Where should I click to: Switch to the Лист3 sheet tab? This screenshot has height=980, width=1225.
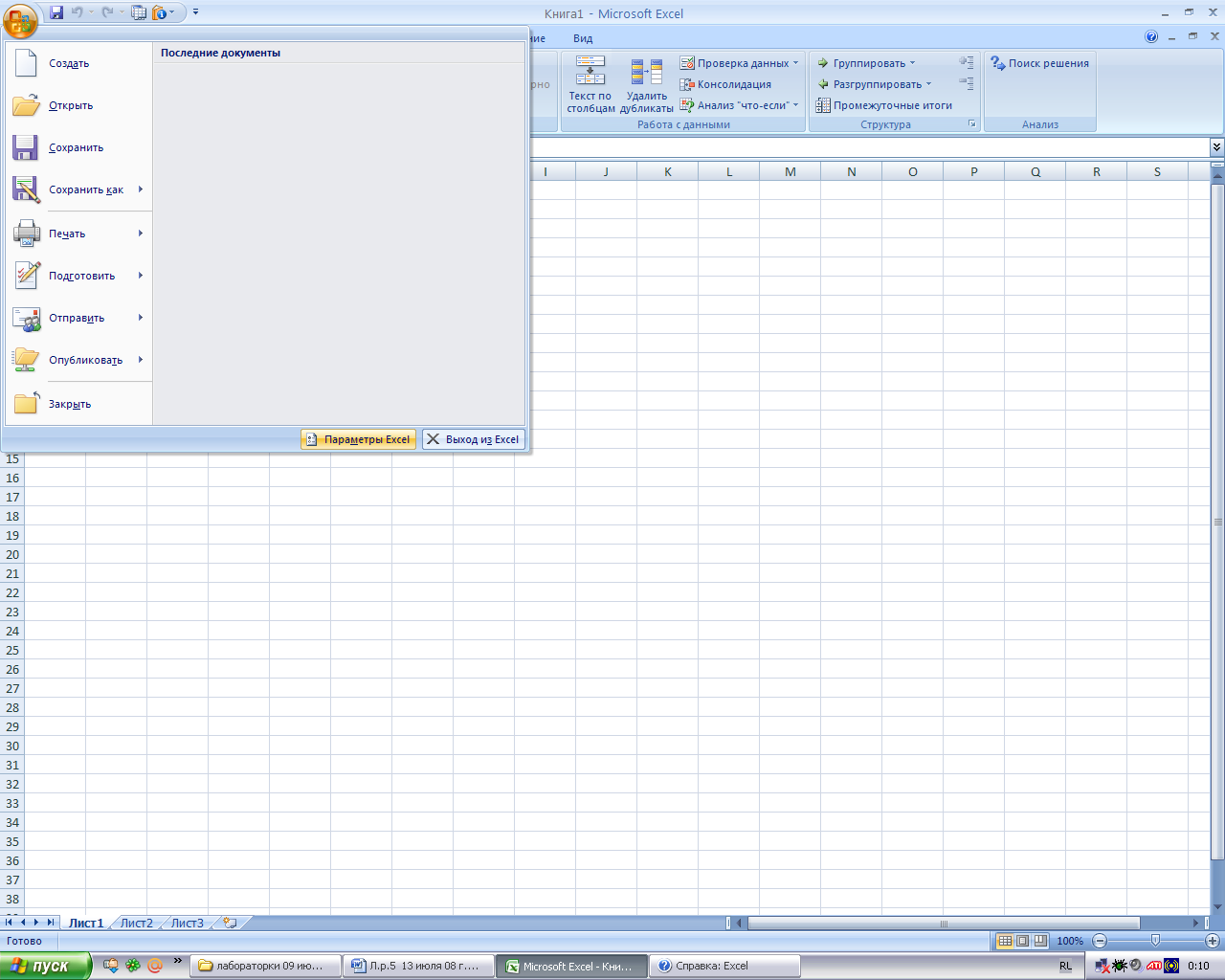pyautogui.click(x=187, y=924)
